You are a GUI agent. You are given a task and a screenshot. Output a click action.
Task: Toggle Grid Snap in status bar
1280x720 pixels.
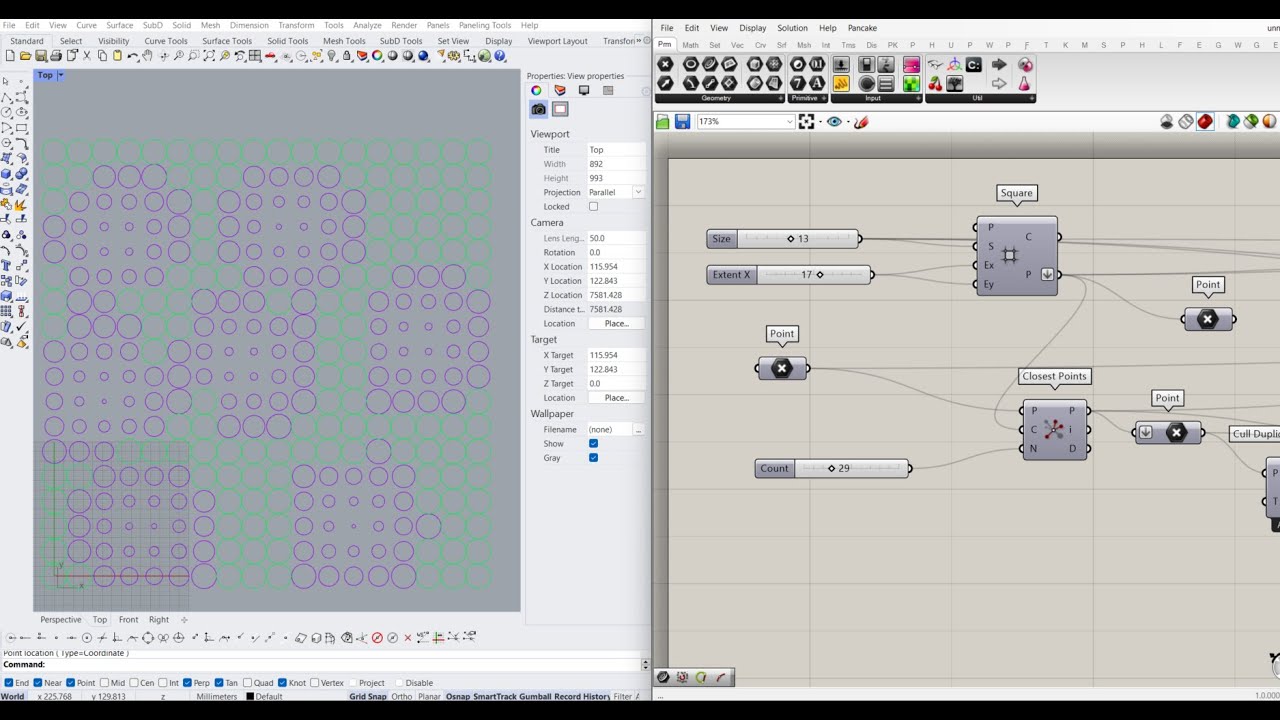pyautogui.click(x=368, y=697)
